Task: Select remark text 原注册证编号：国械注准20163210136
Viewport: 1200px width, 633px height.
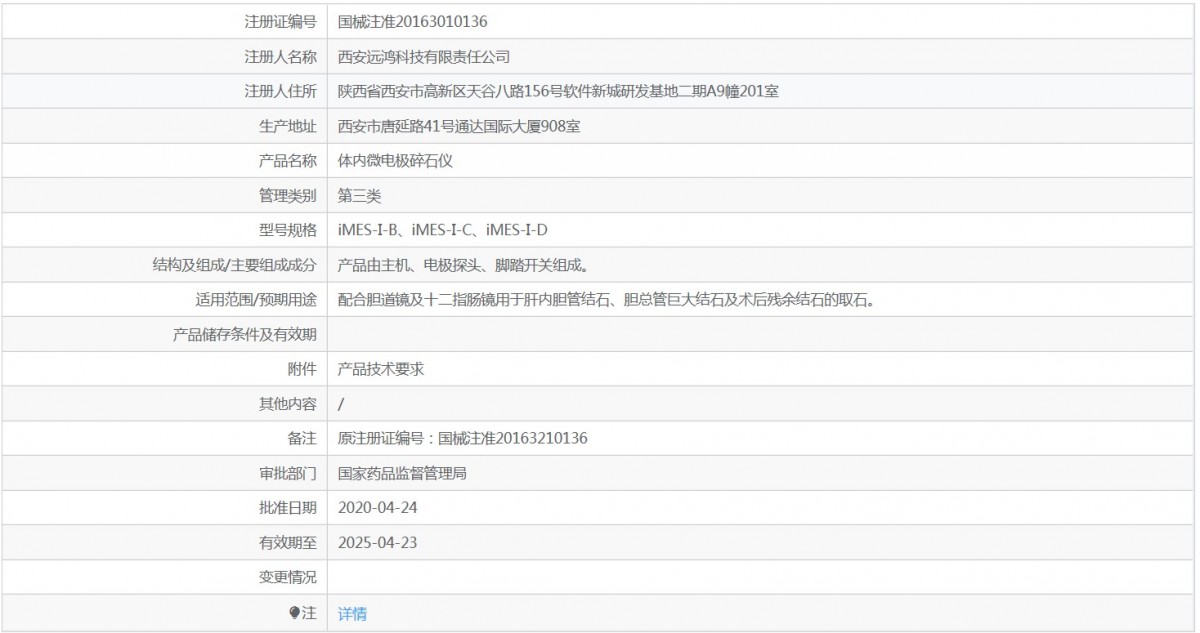Action: (x=462, y=439)
